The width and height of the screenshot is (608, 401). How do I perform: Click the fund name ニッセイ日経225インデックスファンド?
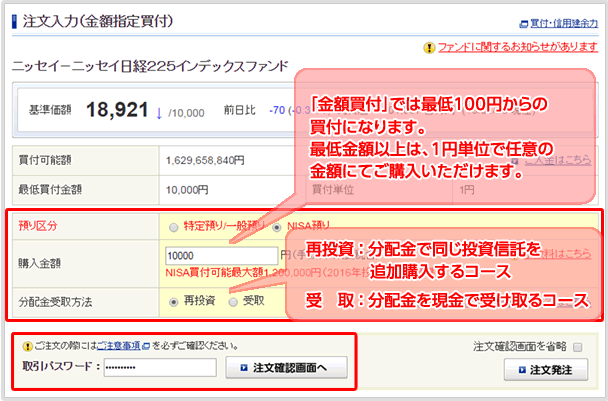pos(150,66)
